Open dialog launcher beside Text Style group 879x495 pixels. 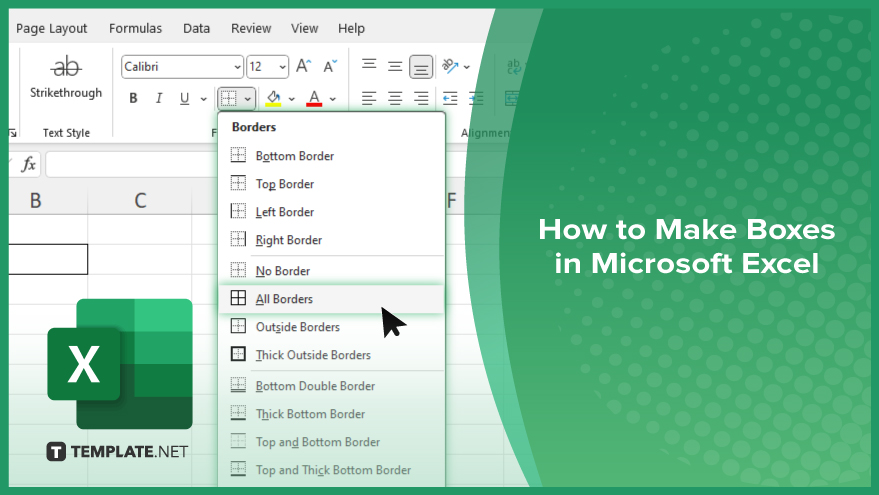point(12,133)
